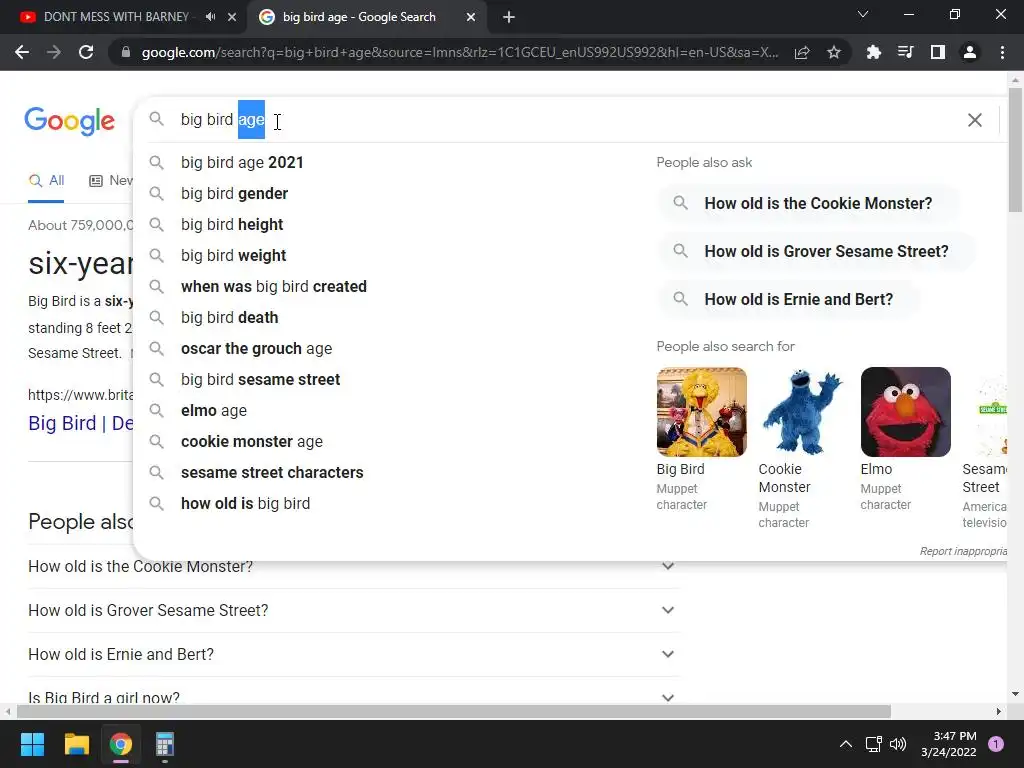
Task: Click the browser back arrow
Action: pos(22,52)
